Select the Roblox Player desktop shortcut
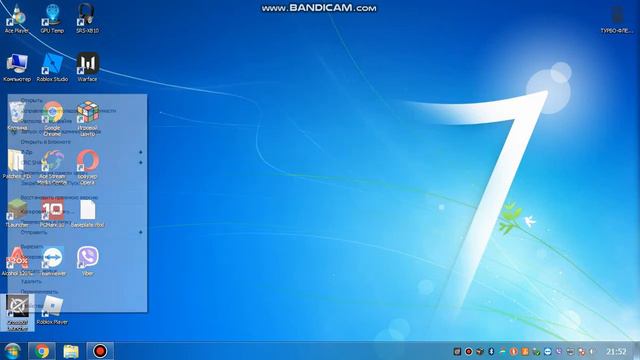This screenshot has height=360, width=640. [x=52, y=310]
